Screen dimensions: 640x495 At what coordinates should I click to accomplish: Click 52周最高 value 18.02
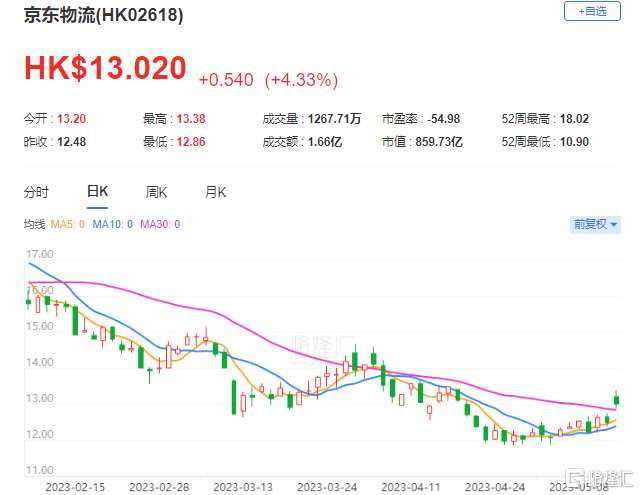pyautogui.click(x=574, y=119)
